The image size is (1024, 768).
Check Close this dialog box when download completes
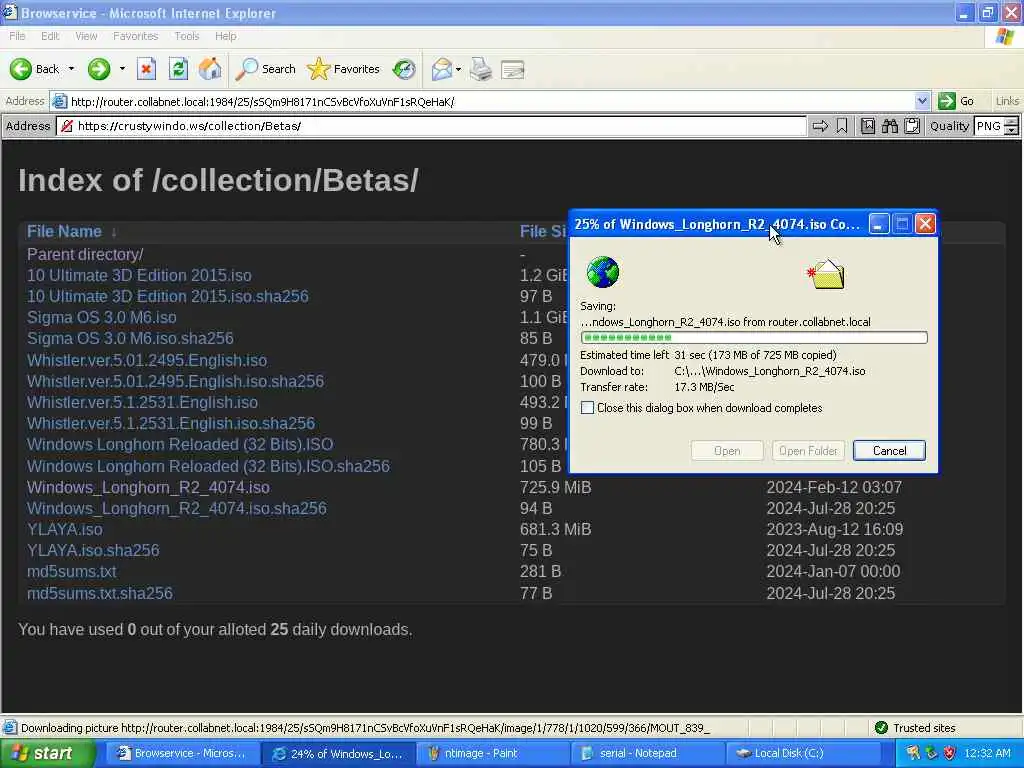click(587, 408)
